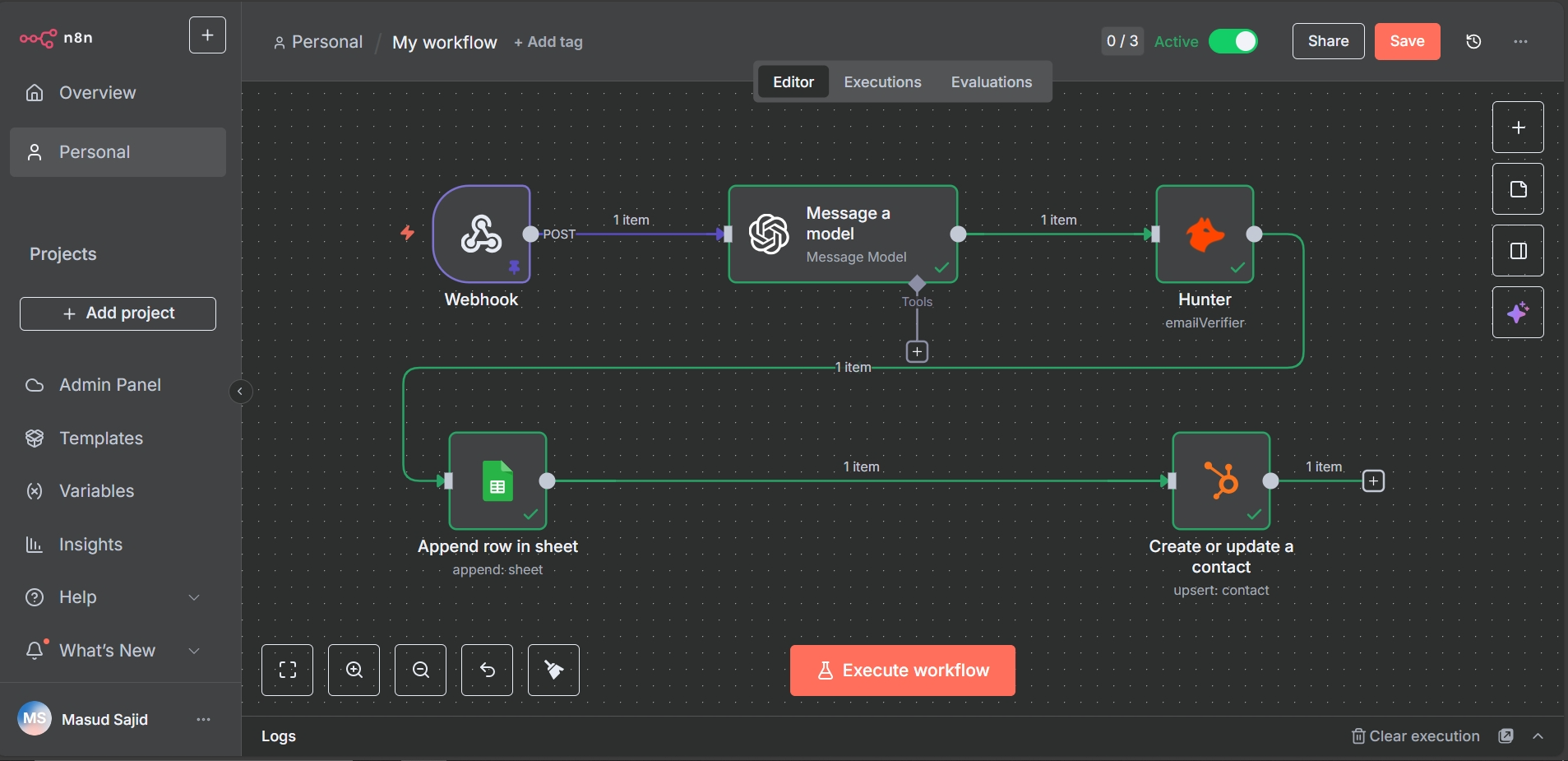Click the append: sheet subtitle
Image resolution: width=1568 pixels, height=761 pixels.
(497, 570)
